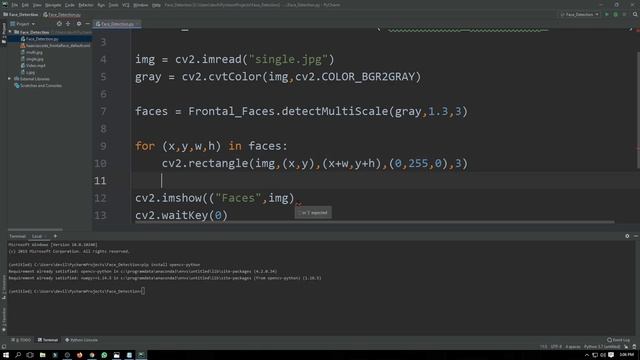Screen dimensions: 640x360
Task: Open the Favorites side tool window stripe
Action: (x=4, y=319)
